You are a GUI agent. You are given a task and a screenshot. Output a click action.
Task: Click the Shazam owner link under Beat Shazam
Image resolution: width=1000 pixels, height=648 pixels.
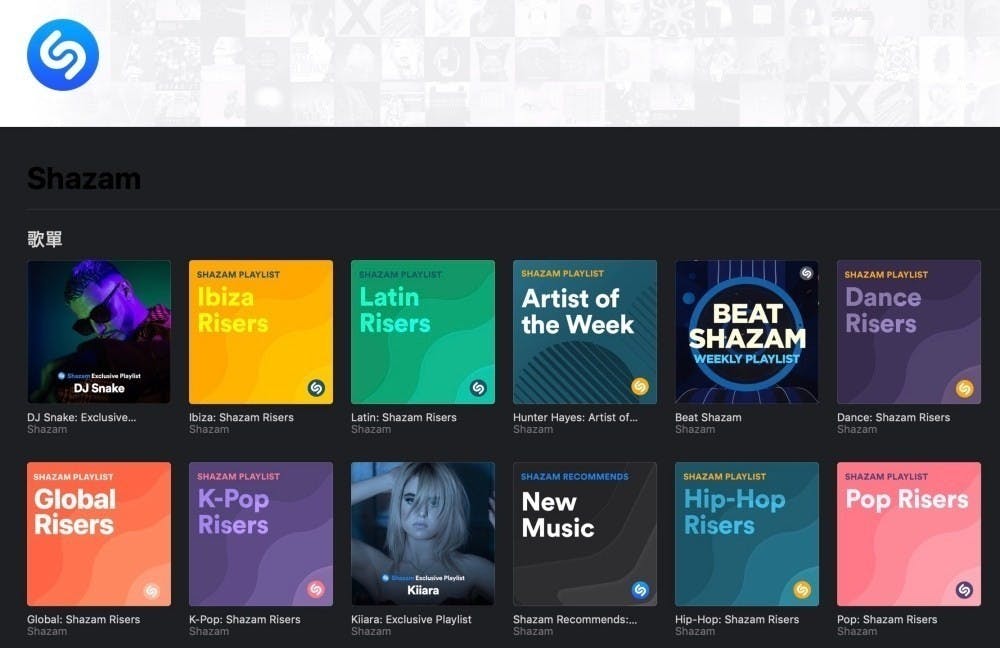point(694,429)
